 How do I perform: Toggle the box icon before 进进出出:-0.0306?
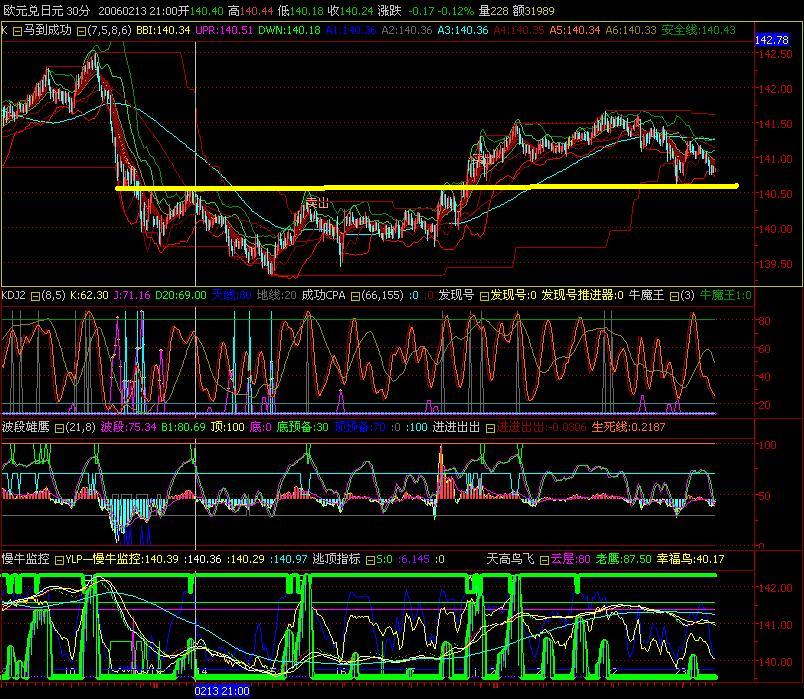point(490,428)
